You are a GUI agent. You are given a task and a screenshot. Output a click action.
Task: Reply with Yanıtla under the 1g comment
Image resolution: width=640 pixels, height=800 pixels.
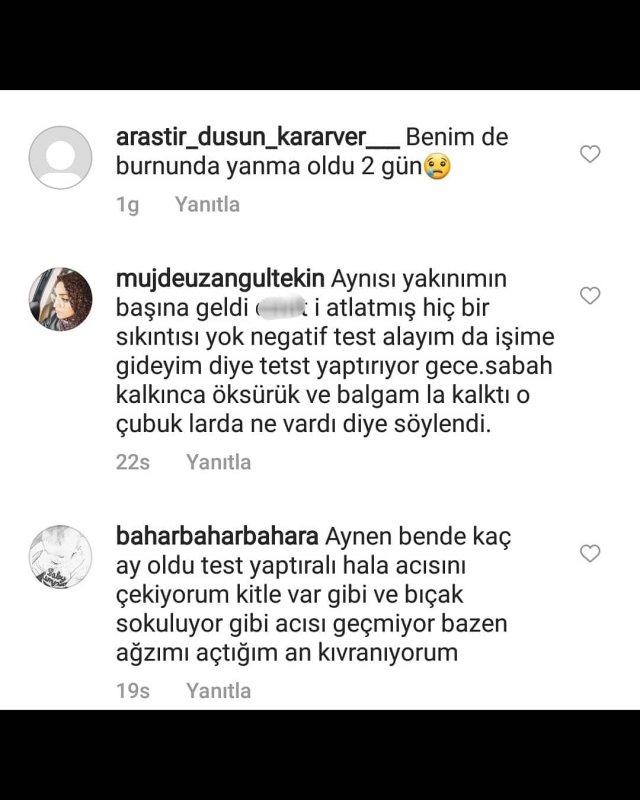(x=207, y=204)
